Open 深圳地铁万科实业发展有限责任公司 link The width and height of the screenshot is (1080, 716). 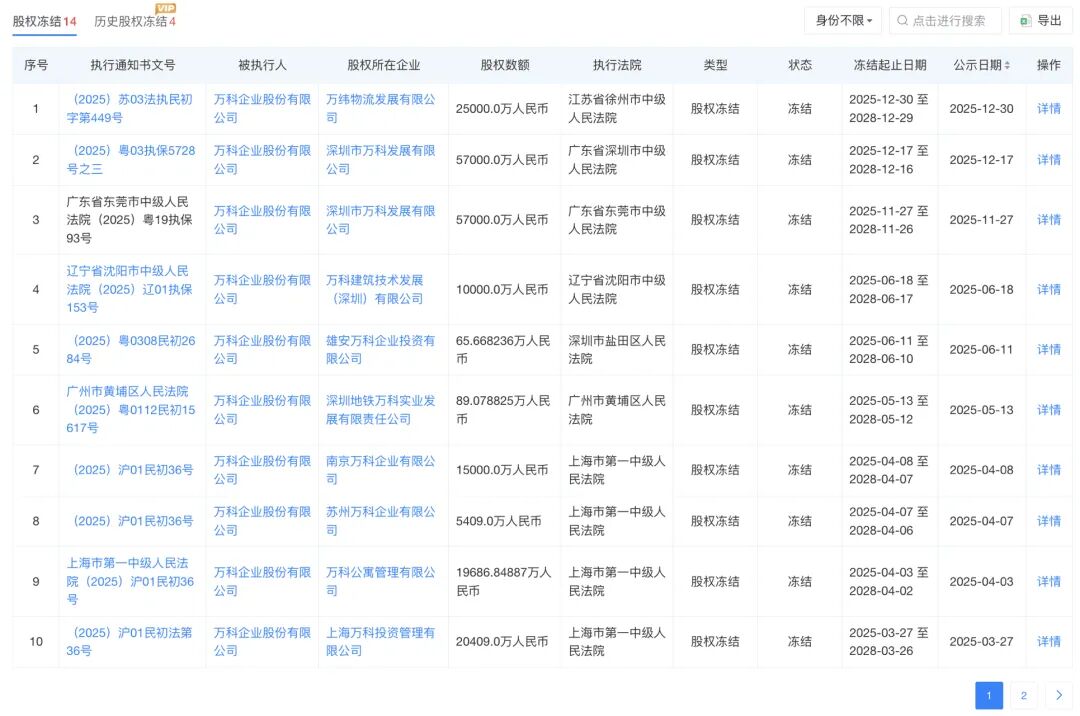point(380,410)
